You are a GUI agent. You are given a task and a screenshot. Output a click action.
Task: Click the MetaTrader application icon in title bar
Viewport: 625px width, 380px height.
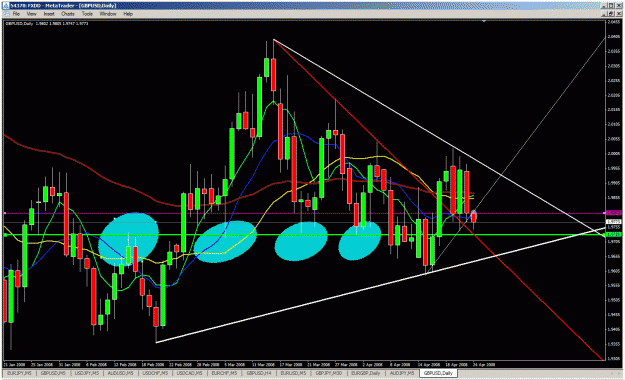coord(6,6)
